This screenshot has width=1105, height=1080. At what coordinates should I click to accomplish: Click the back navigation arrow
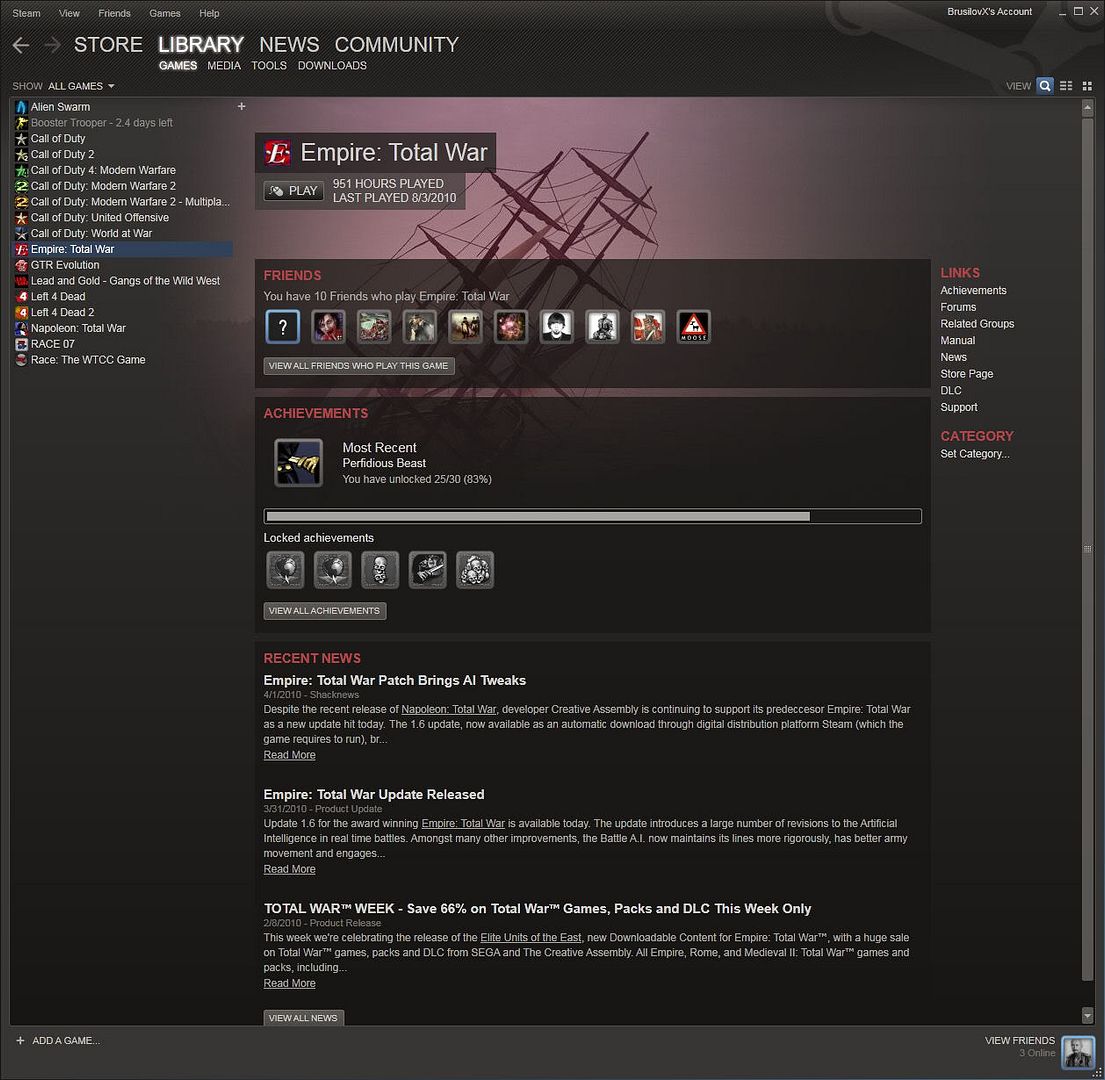(21, 45)
